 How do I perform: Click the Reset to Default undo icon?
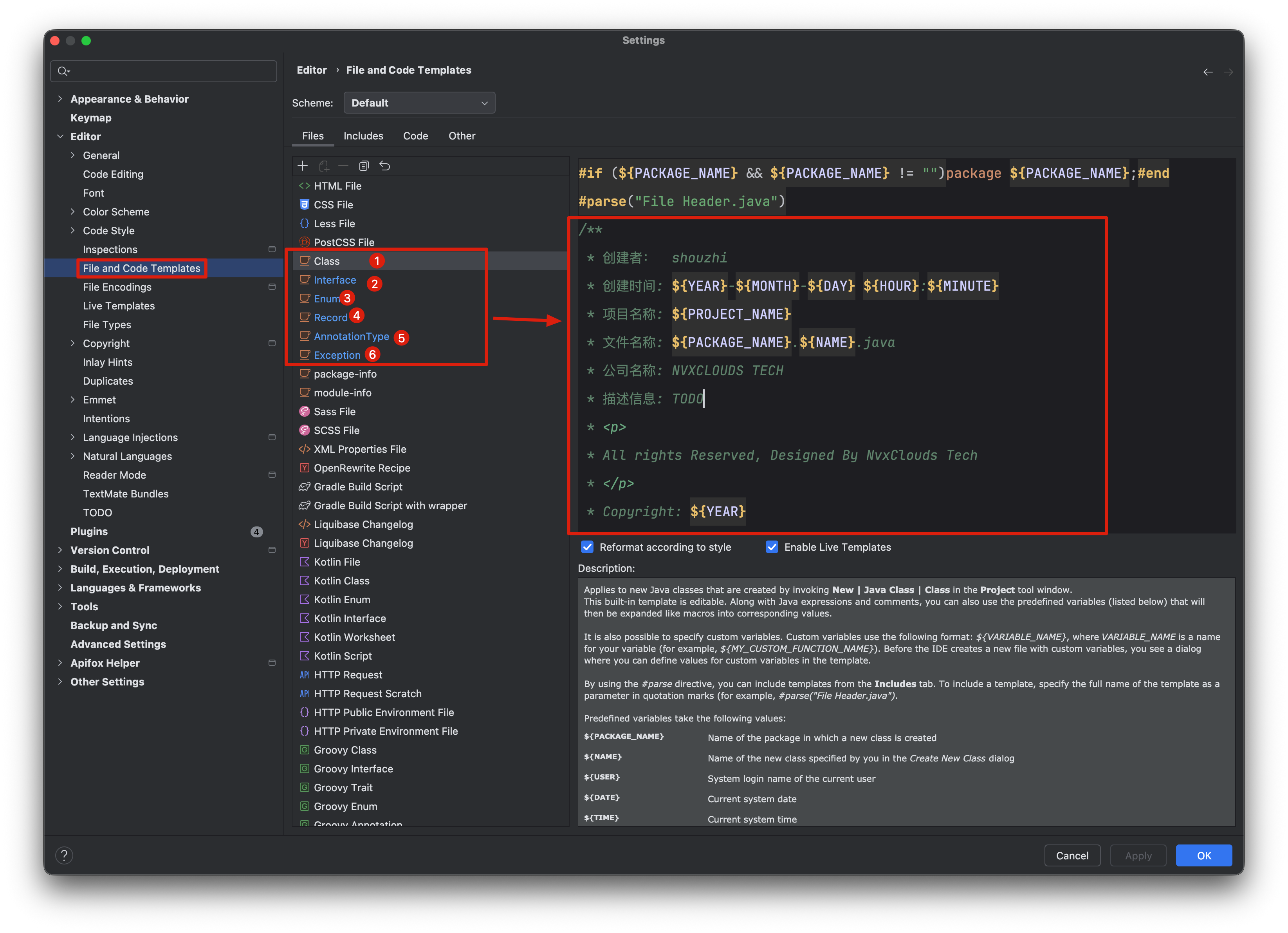pyautogui.click(x=385, y=166)
